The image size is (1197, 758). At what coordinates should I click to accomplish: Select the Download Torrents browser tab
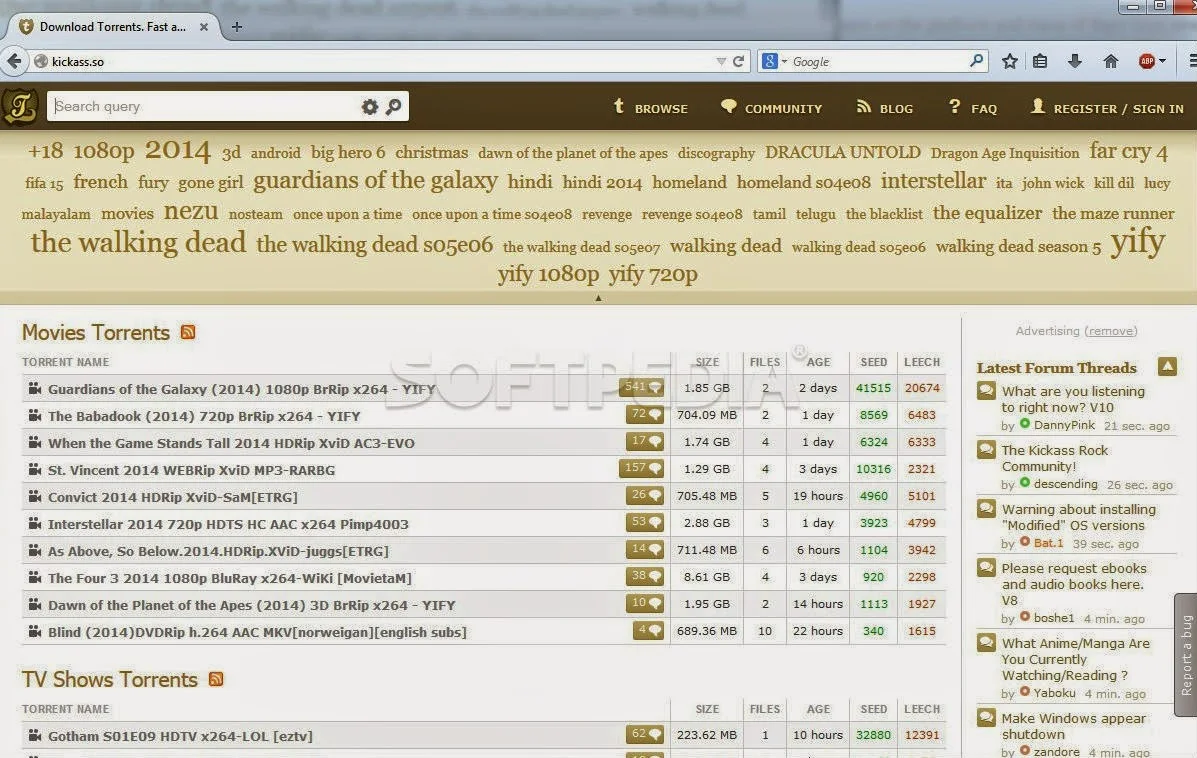tap(113, 27)
